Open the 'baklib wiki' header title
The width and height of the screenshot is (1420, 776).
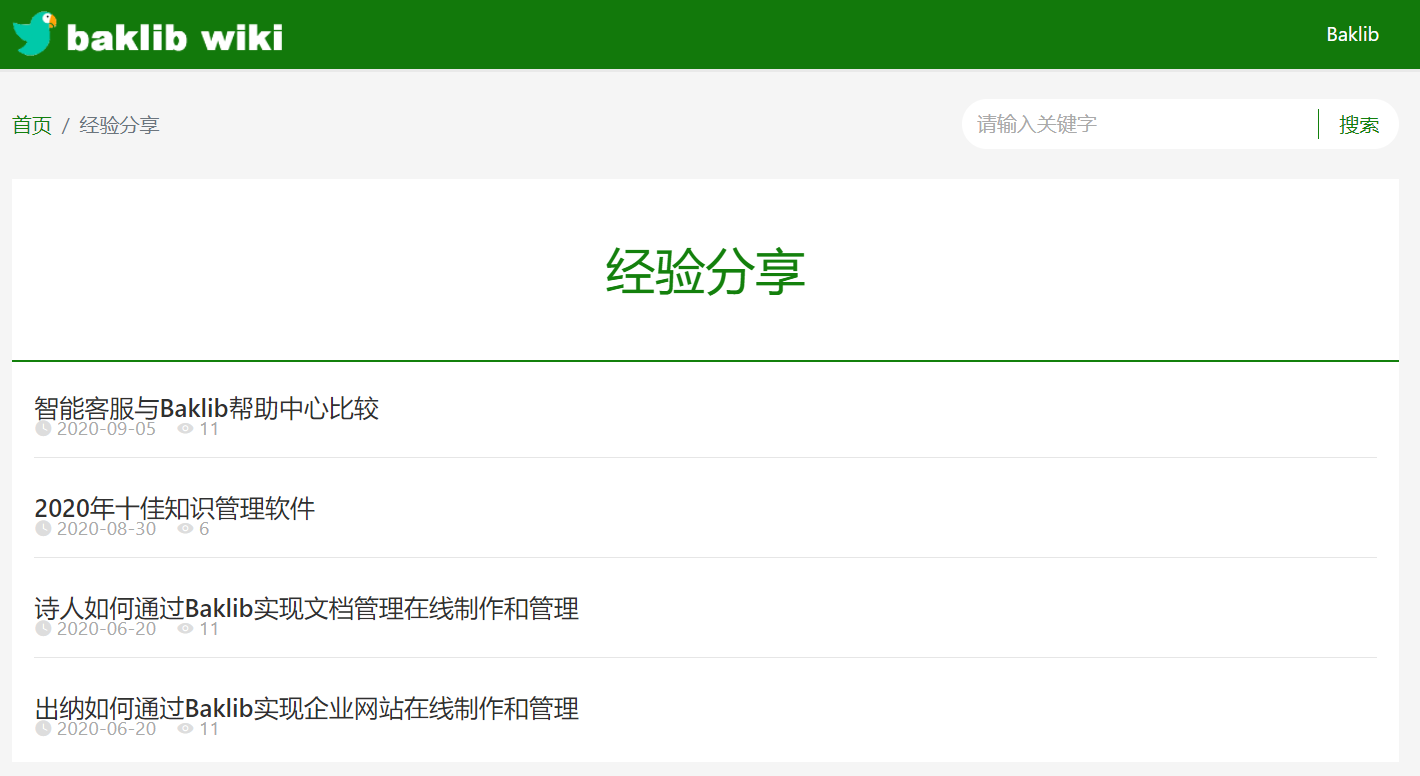coord(175,37)
